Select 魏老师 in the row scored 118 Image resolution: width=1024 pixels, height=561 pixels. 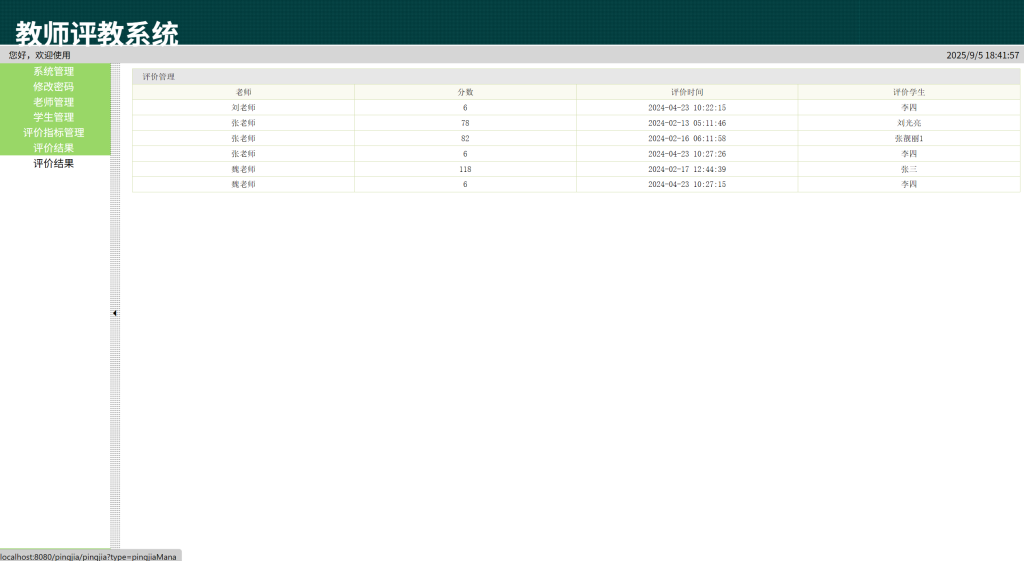point(244,169)
